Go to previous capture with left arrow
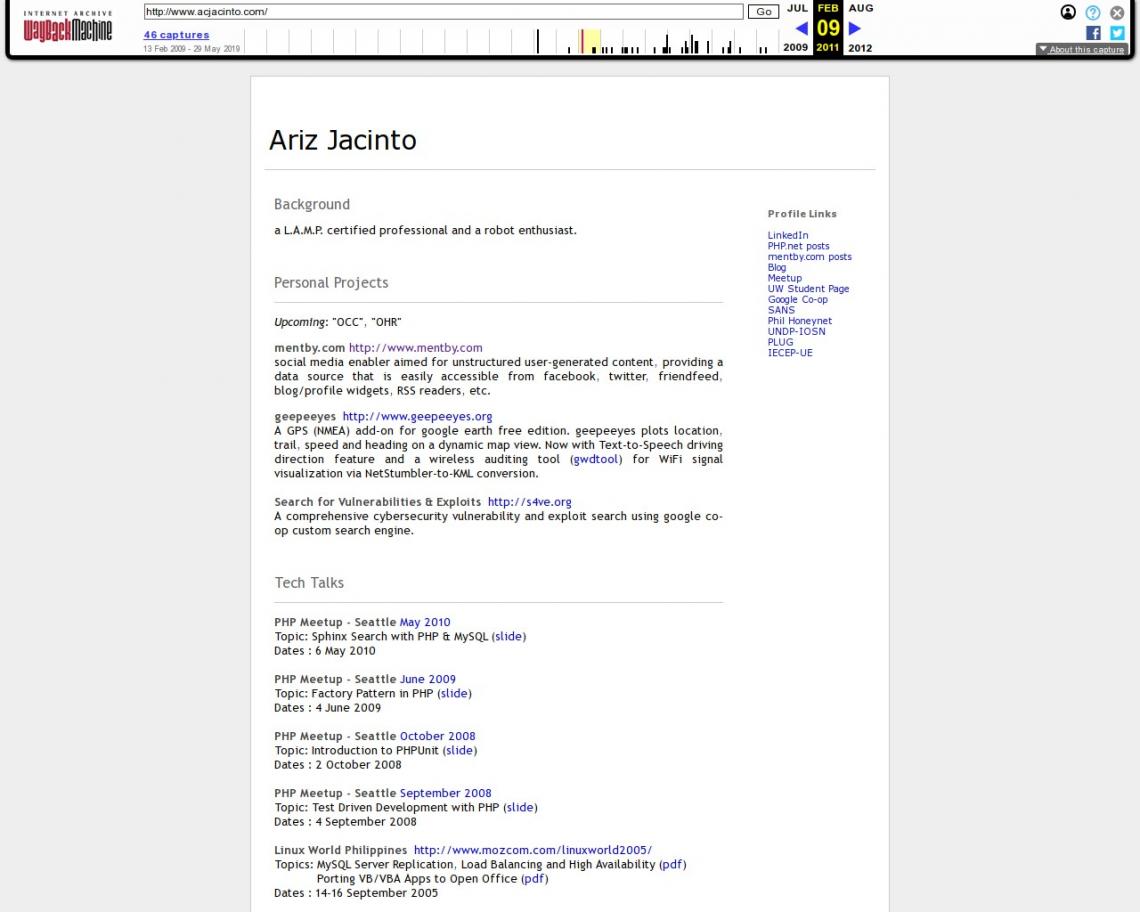Image resolution: width=1140 pixels, height=912 pixels. 801,28
